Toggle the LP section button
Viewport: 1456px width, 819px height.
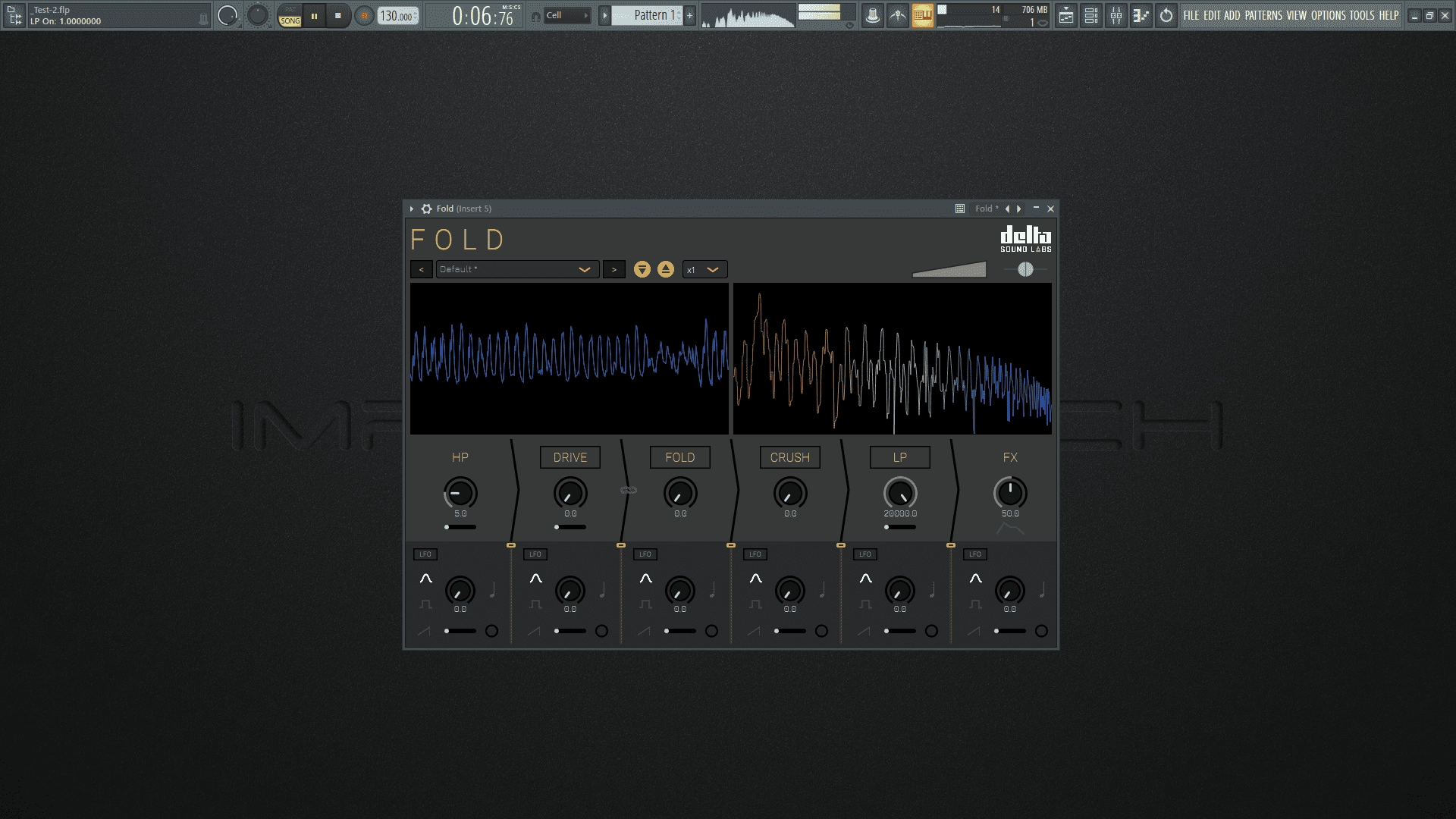[x=900, y=457]
